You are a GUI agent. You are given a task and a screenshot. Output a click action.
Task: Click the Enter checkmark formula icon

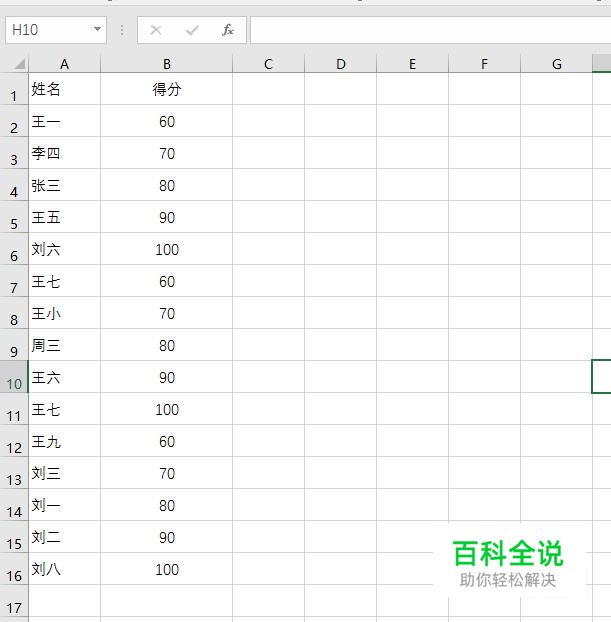[x=192, y=30]
